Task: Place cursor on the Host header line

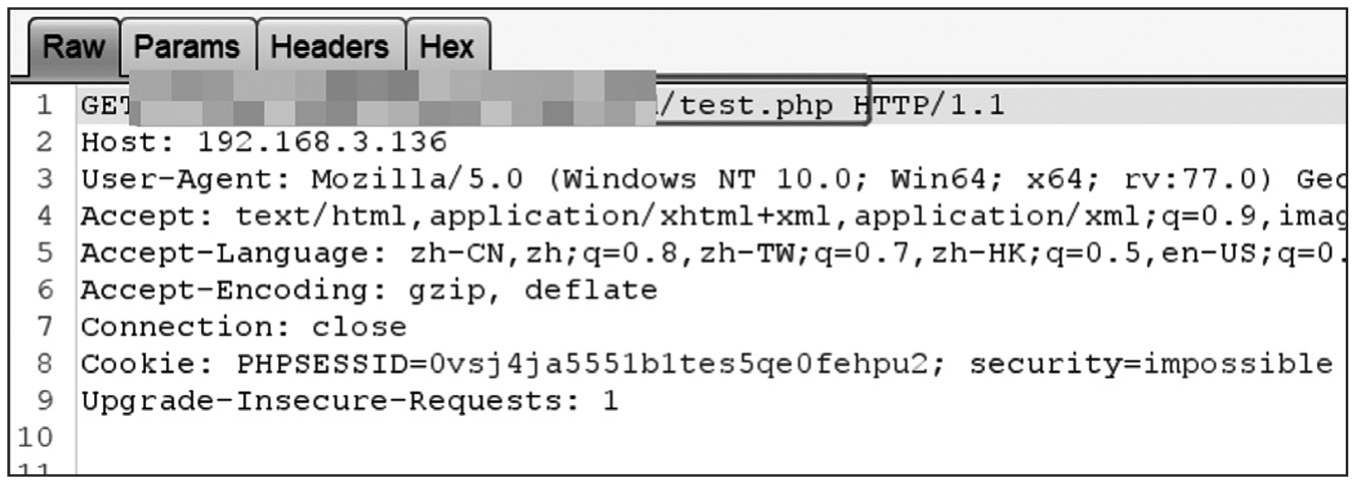Action: point(264,142)
